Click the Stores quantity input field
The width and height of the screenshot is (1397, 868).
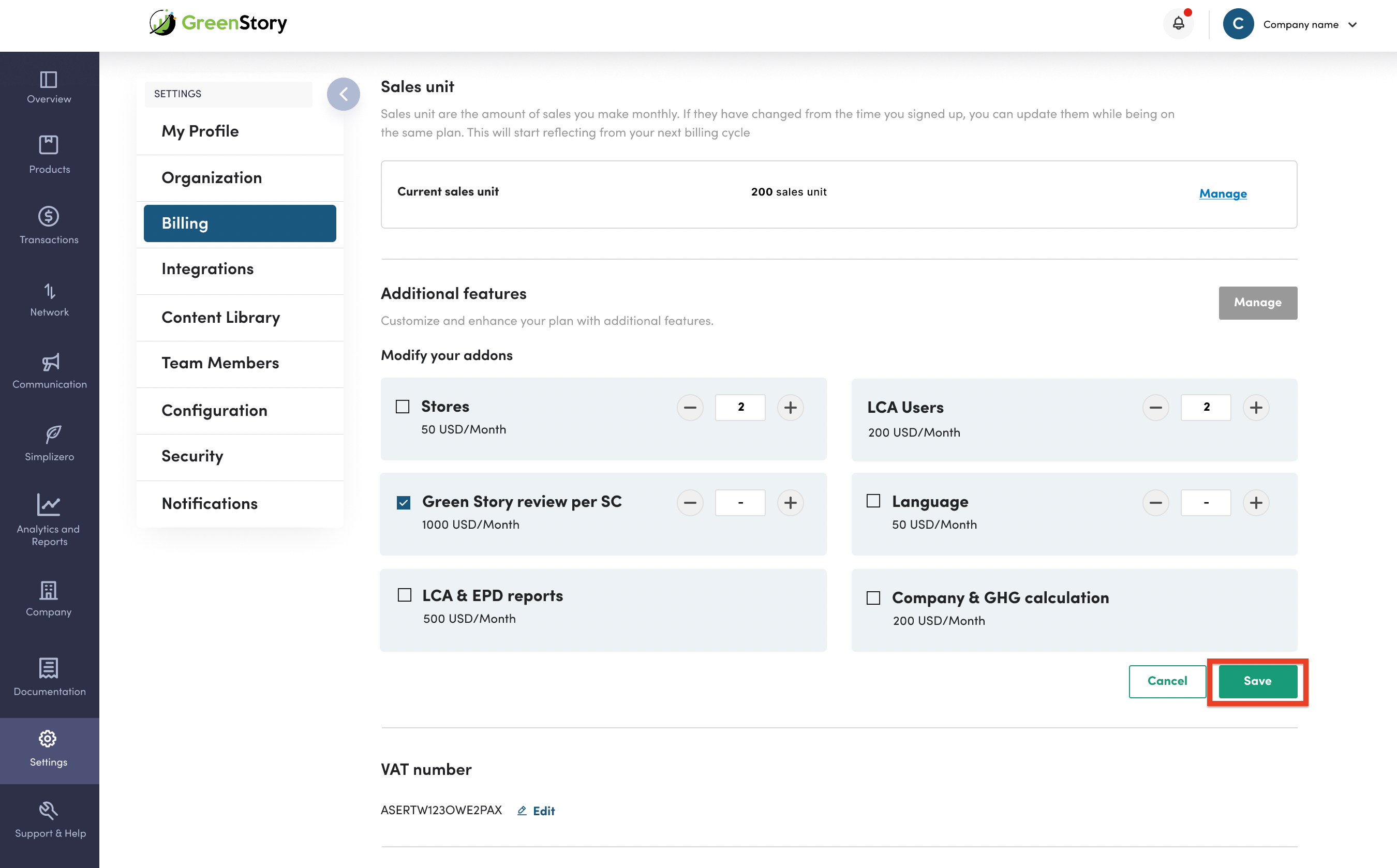tap(739, 407)
